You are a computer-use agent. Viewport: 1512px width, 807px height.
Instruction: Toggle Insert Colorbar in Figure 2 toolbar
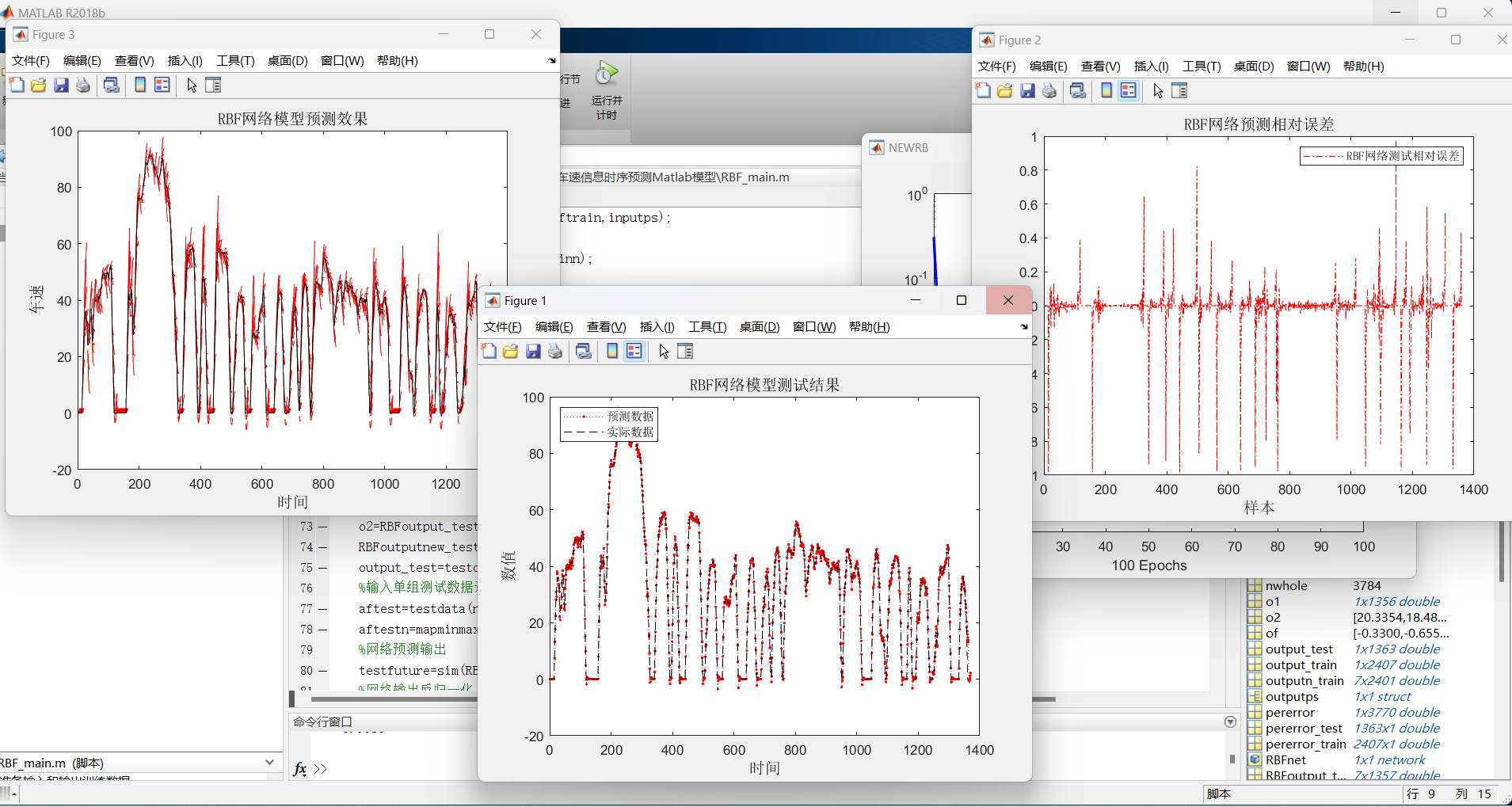pos(1106,91)
